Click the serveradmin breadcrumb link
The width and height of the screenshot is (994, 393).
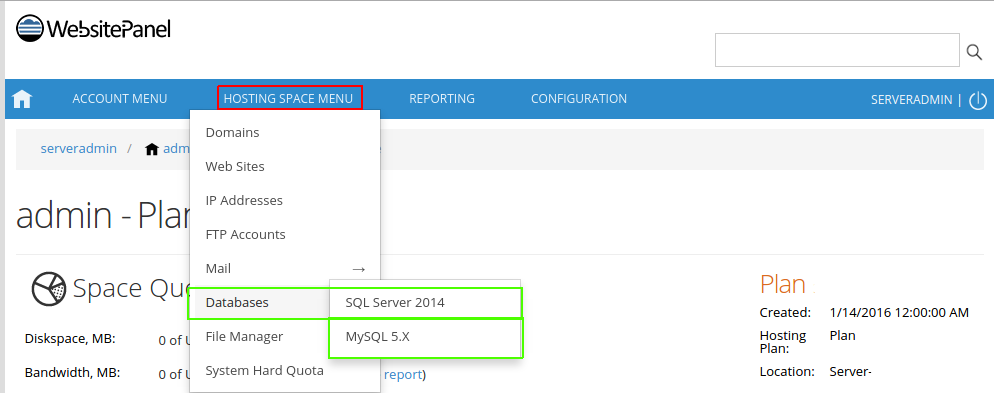[79, 149]
